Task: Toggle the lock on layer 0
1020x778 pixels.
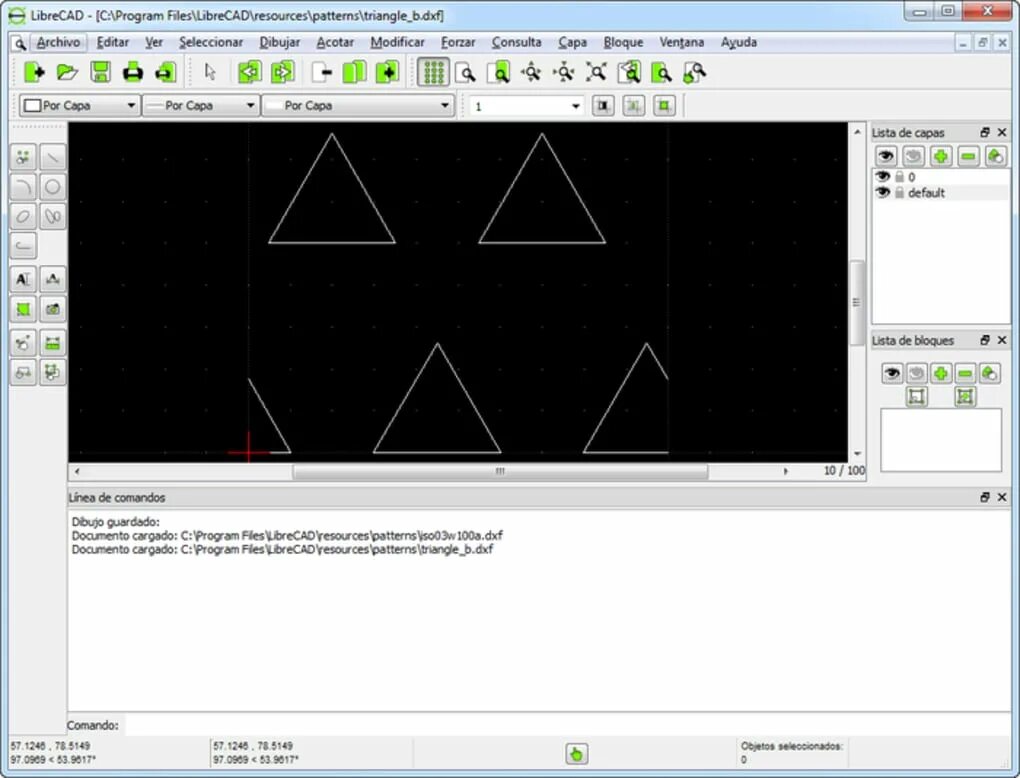Action: pos(899,177)
